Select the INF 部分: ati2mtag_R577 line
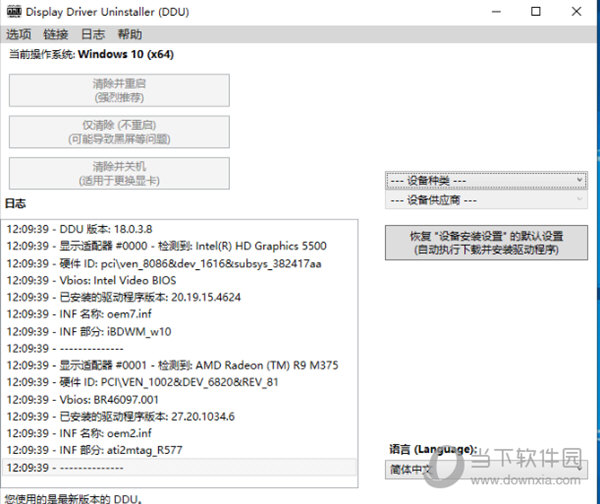600x504 pixels. pyautogui.click(x=179, y=450)
